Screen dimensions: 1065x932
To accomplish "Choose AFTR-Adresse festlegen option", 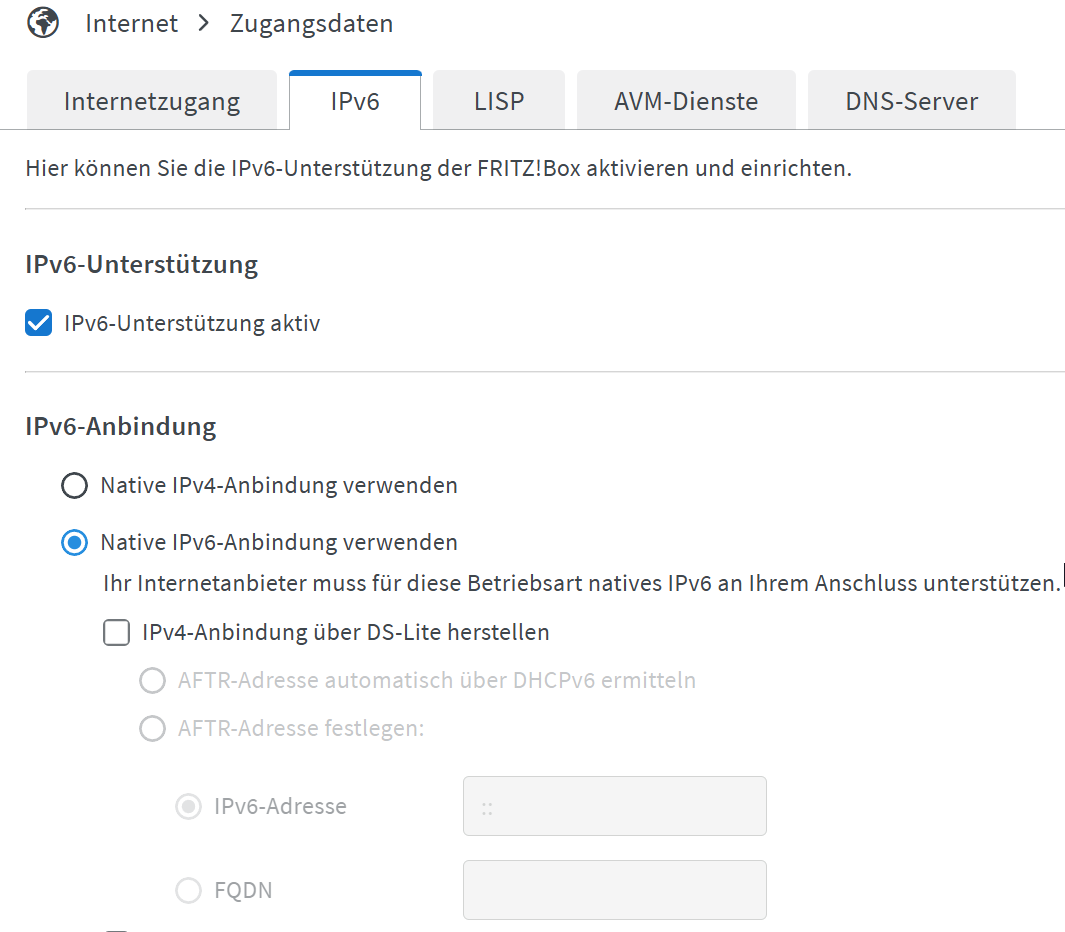I will click(x=152, y=728).
